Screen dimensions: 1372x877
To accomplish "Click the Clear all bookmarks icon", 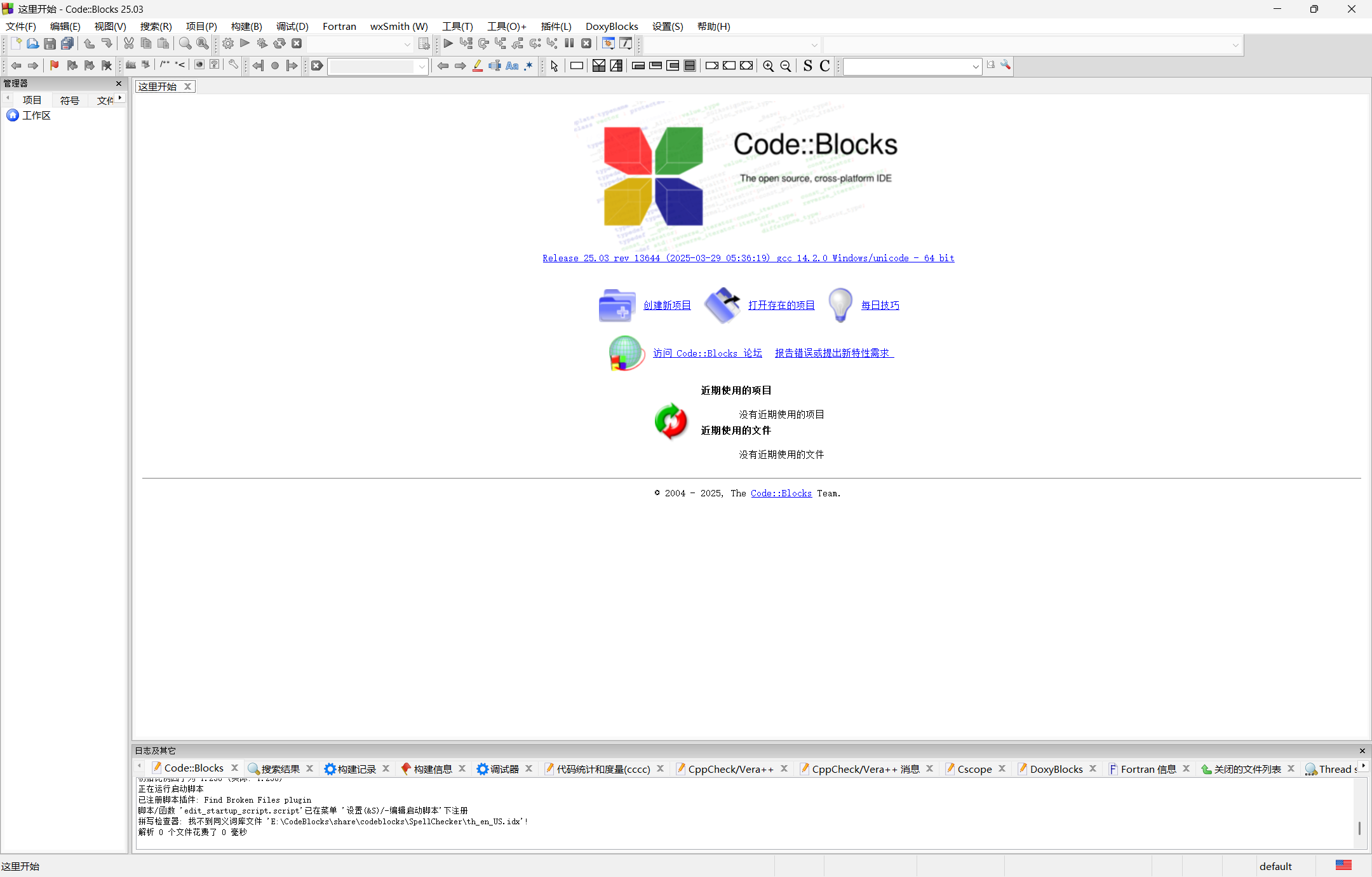I will click(107, 65).
